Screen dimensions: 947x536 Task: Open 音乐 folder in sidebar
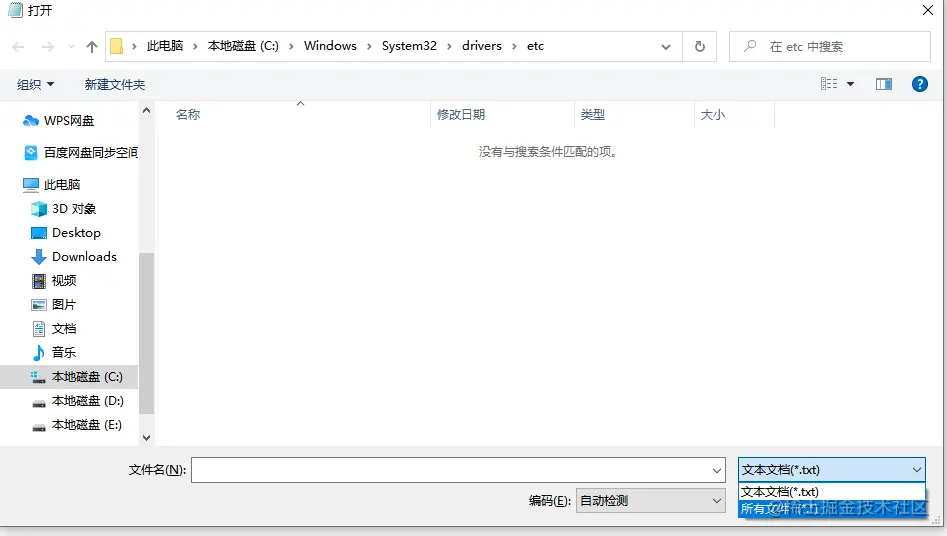(x=63, y=352)
